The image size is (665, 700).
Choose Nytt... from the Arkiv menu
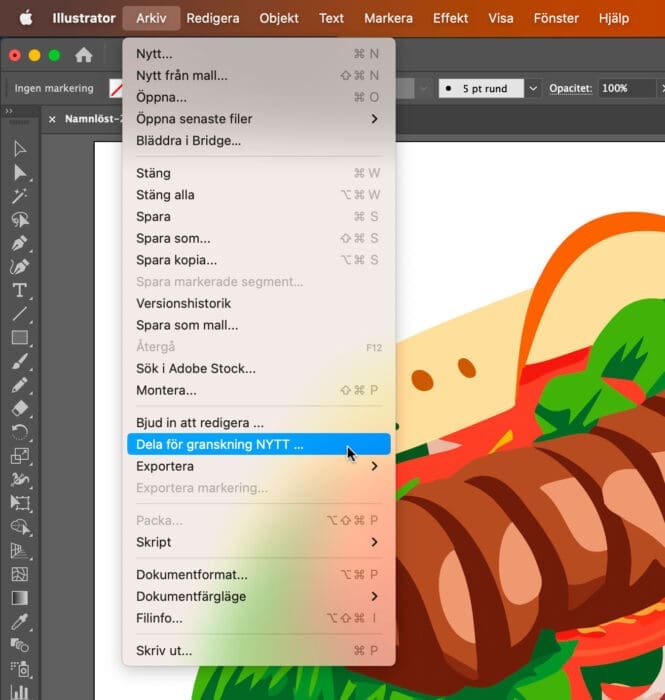[x=259, y=54]
